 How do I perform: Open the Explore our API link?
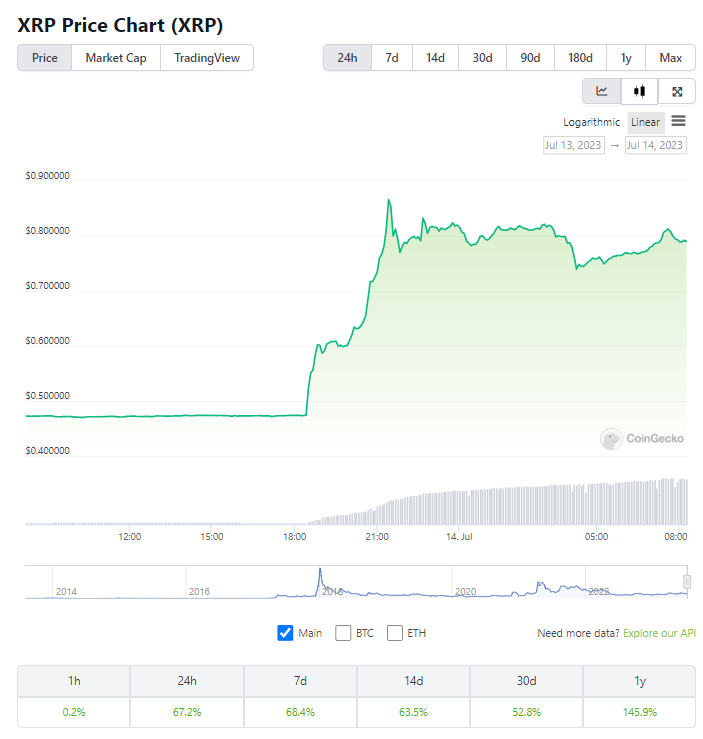(659, 633)
